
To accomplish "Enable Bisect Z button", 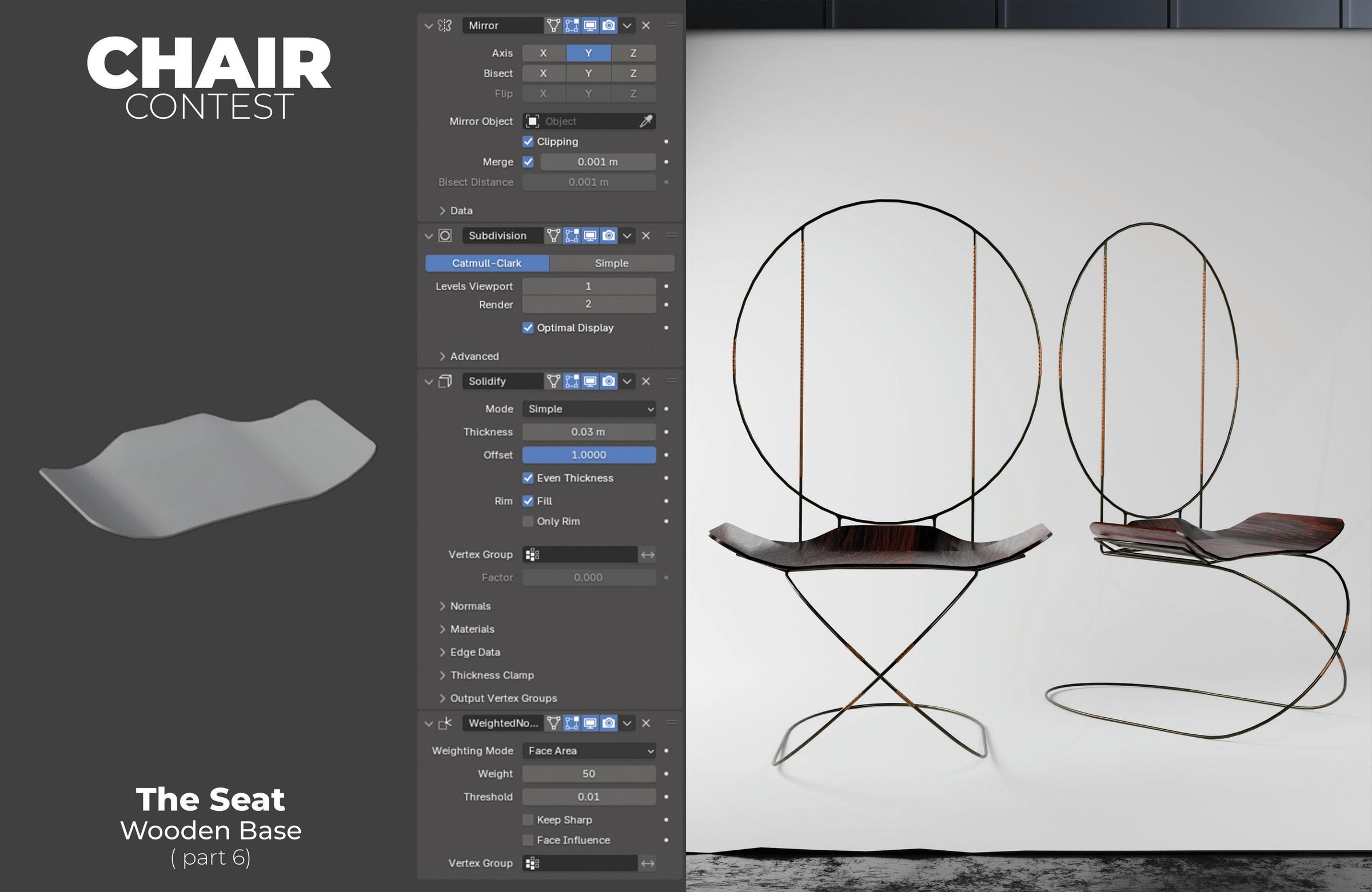I will point(633,74).
